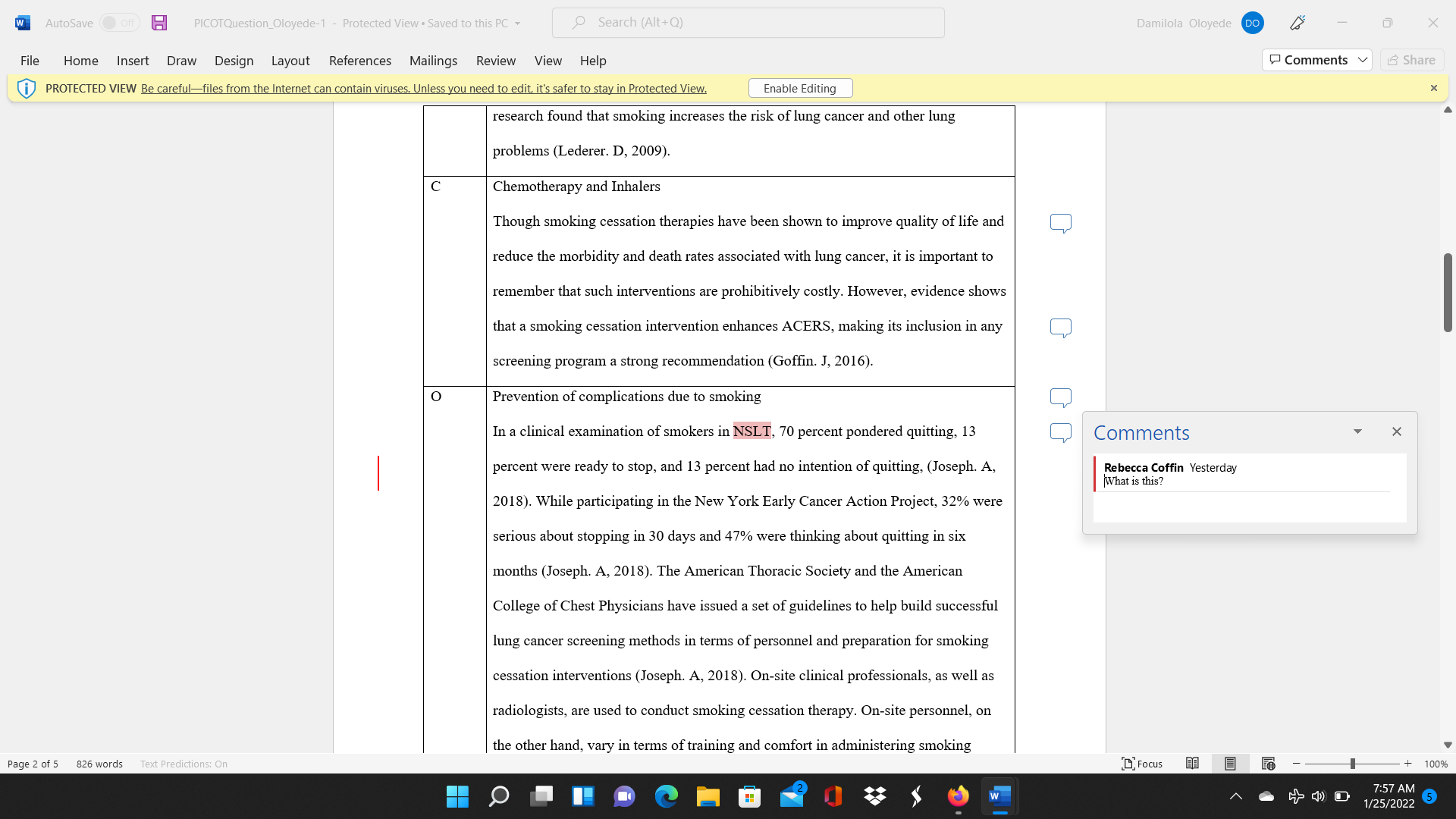The image size is (1456, 819).
Task: Open the document title dropdown arrow
Action: tap(518, 24)
